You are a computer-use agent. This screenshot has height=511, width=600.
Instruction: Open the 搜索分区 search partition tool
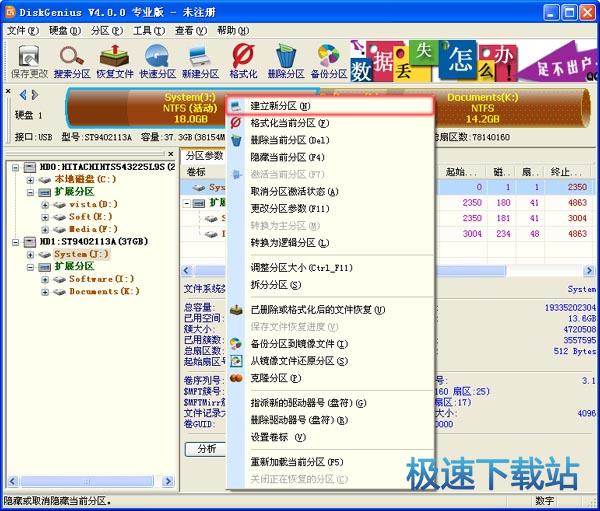click(72, 61)
